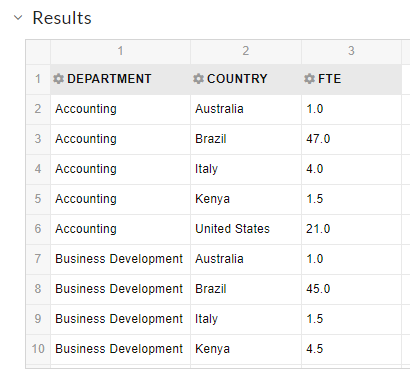
Task: Select the United States country cell
Action: (246, 229)
